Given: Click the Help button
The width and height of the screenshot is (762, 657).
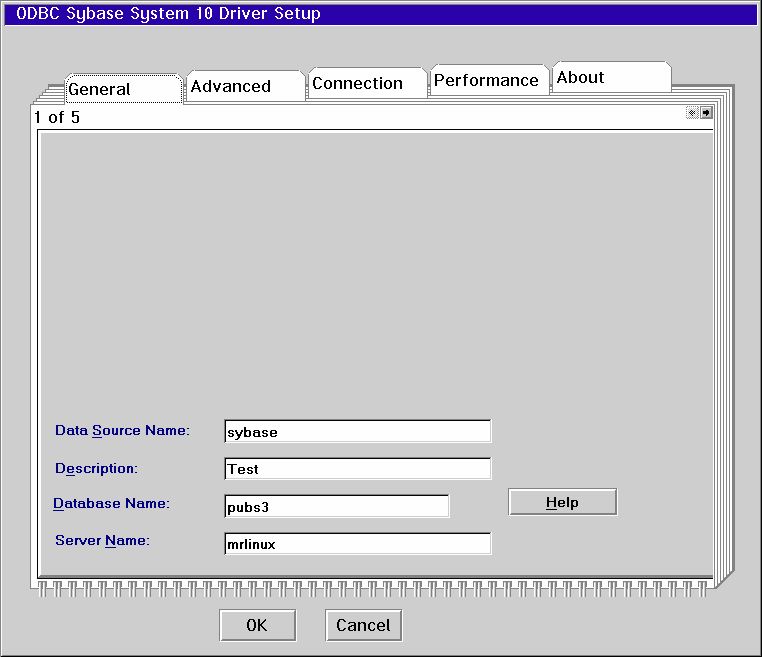Looking at the screenshot, I should pos(562,502).
